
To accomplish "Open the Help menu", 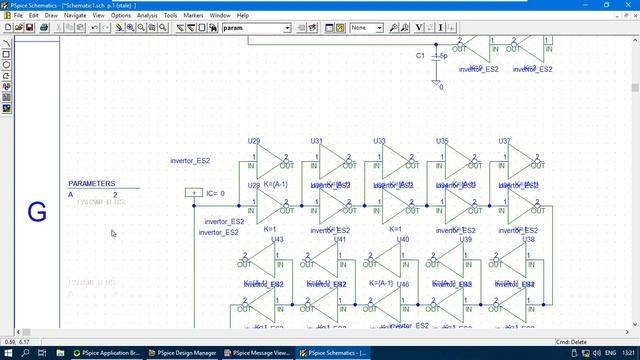I will (243, 16).
